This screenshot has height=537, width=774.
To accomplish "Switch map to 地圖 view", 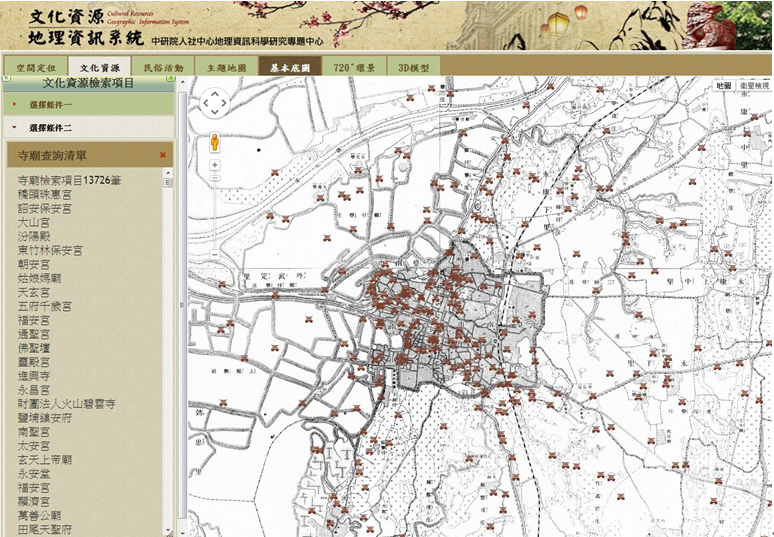I will pyautogui.click(x=724, y=87).
